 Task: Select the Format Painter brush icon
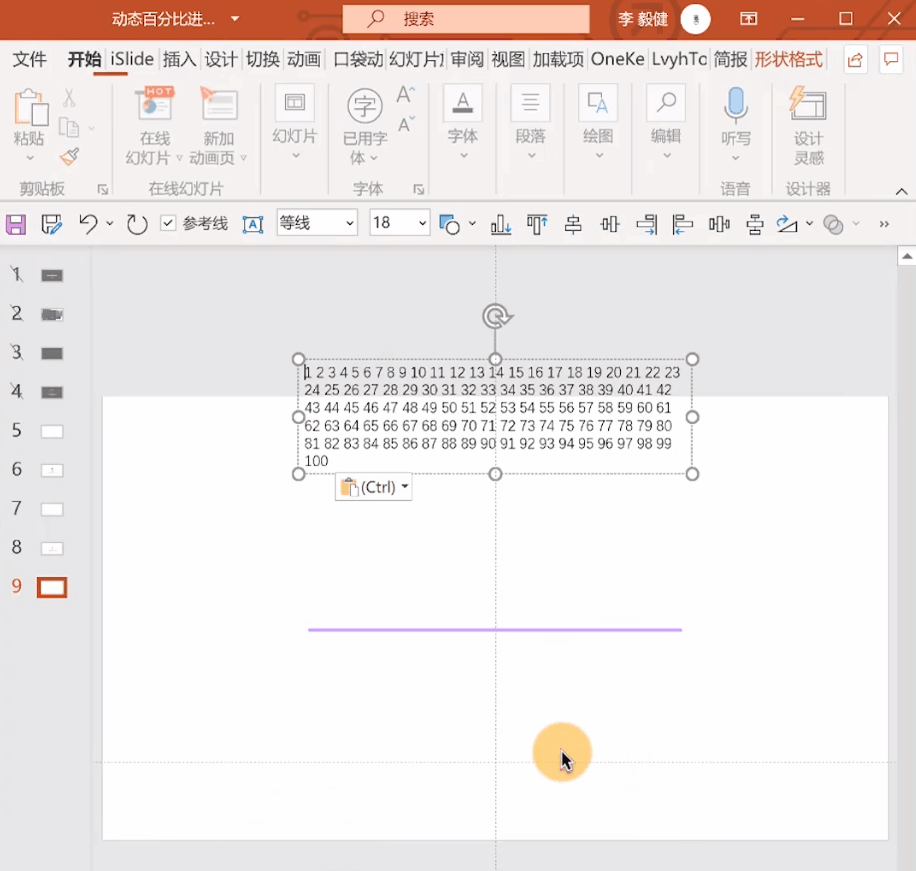click(x=70, y=157)
